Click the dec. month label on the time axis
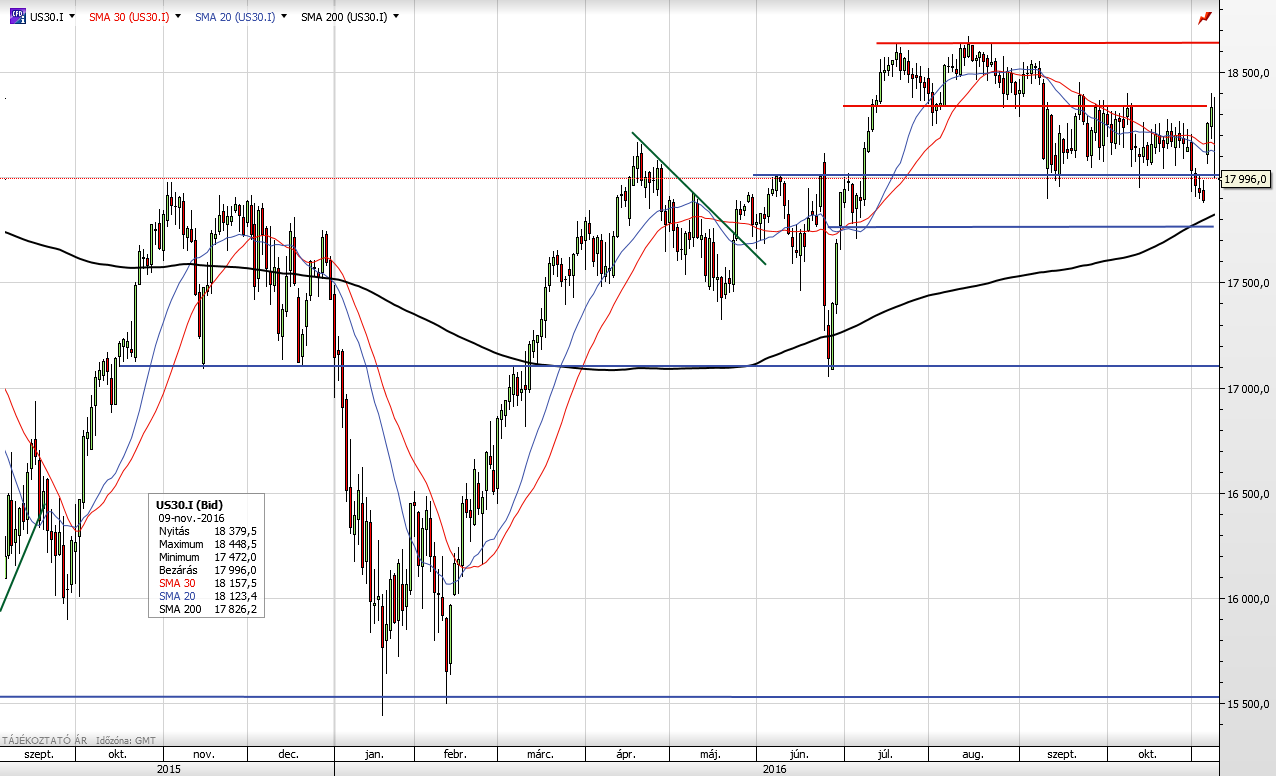 [290, 754]
